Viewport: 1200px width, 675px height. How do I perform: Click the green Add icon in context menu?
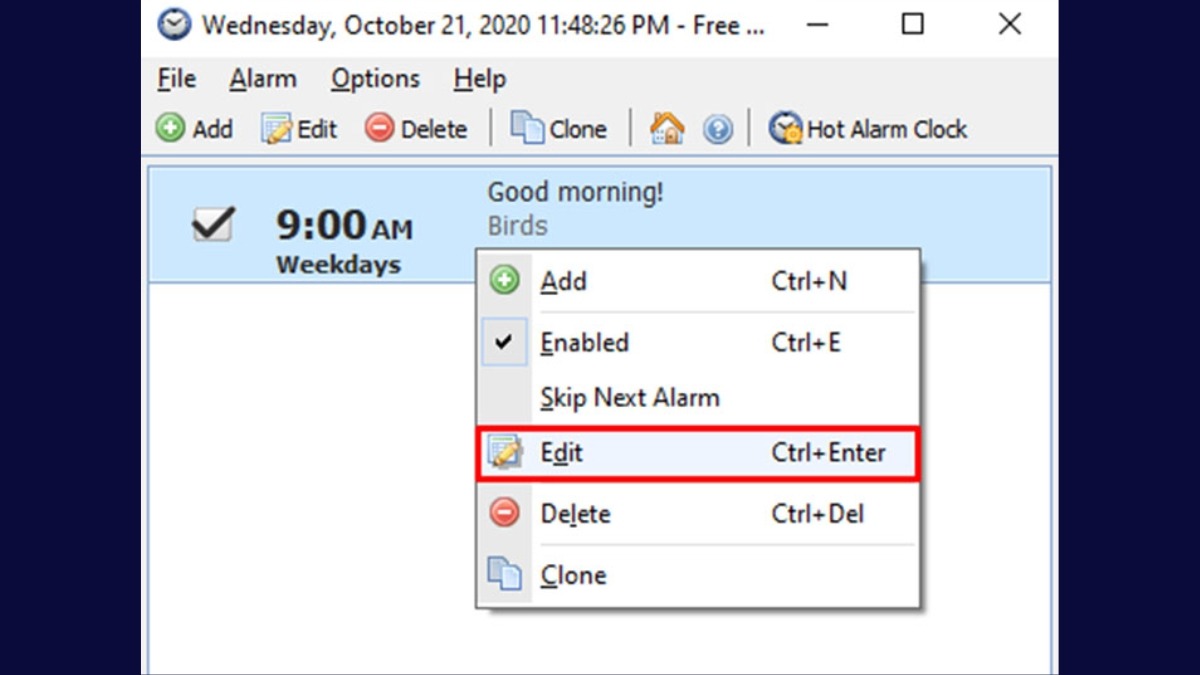tap(504, 281)
